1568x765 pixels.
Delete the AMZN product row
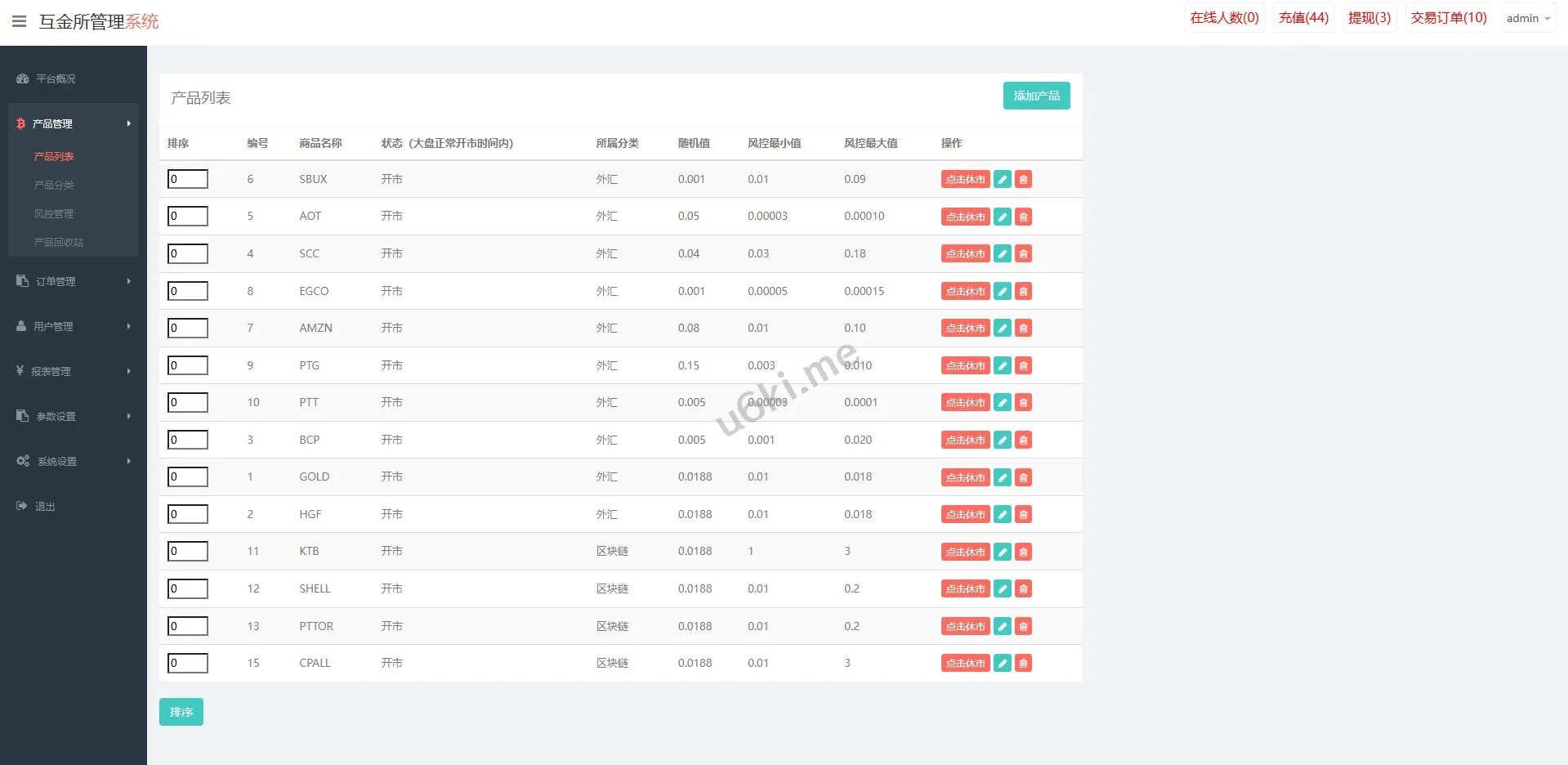point(1023,329)
